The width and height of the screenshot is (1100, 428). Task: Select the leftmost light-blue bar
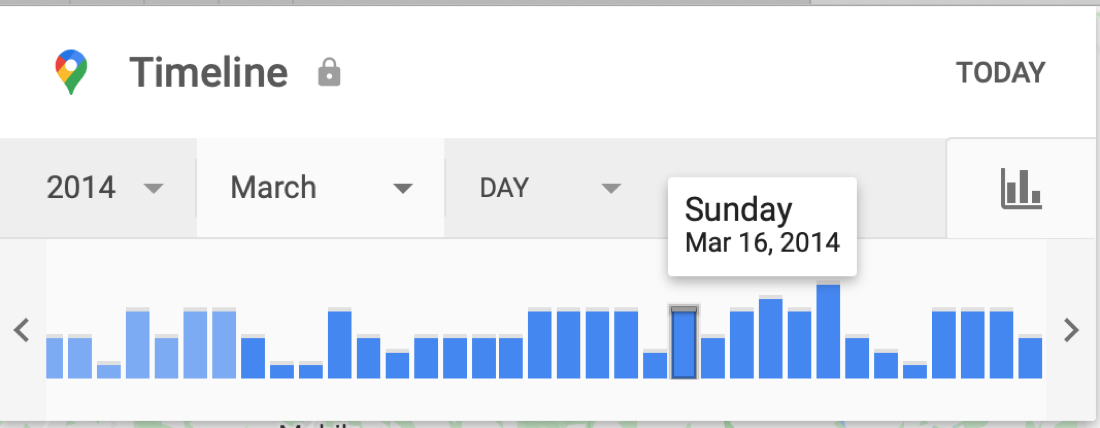(54, 356)
